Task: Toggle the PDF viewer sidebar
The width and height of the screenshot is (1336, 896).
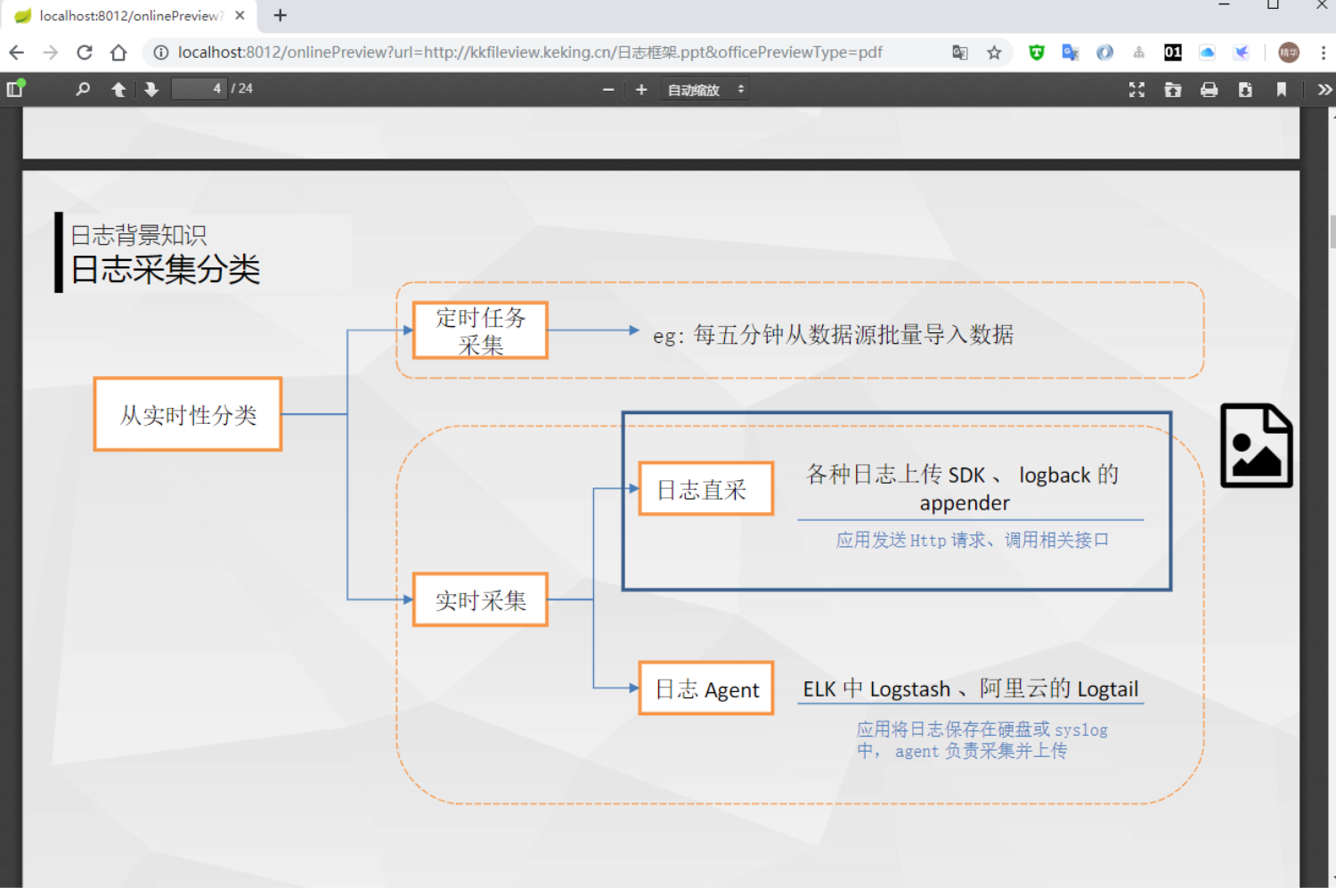Action: [15, 88]
